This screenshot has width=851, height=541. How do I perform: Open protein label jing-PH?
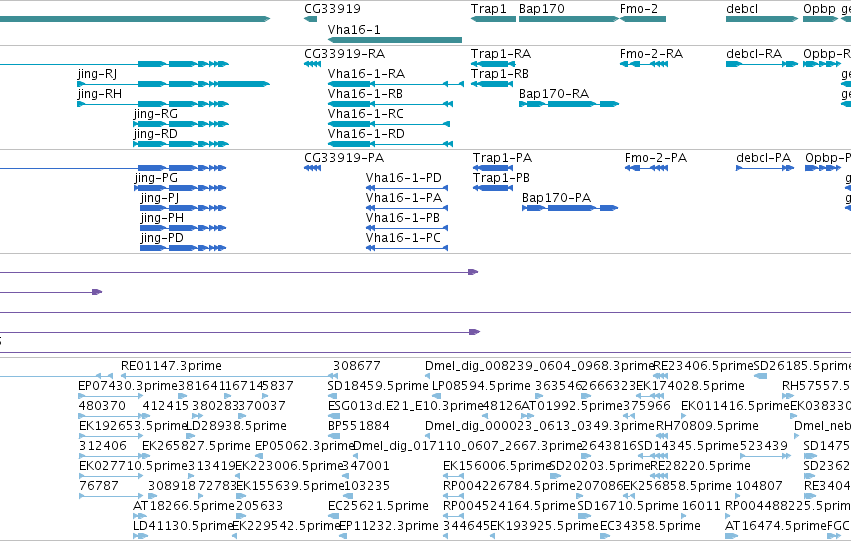coord(162,218)
